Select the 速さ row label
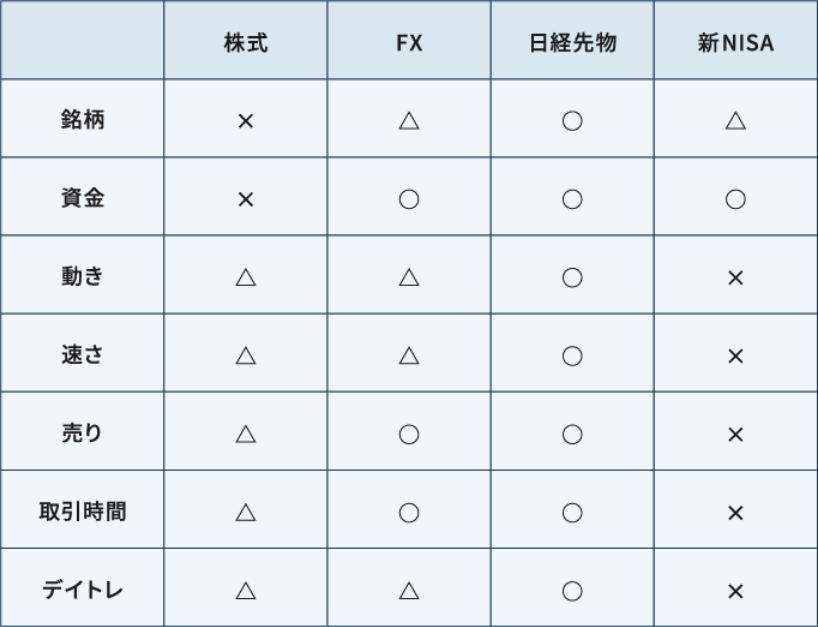 82,355
